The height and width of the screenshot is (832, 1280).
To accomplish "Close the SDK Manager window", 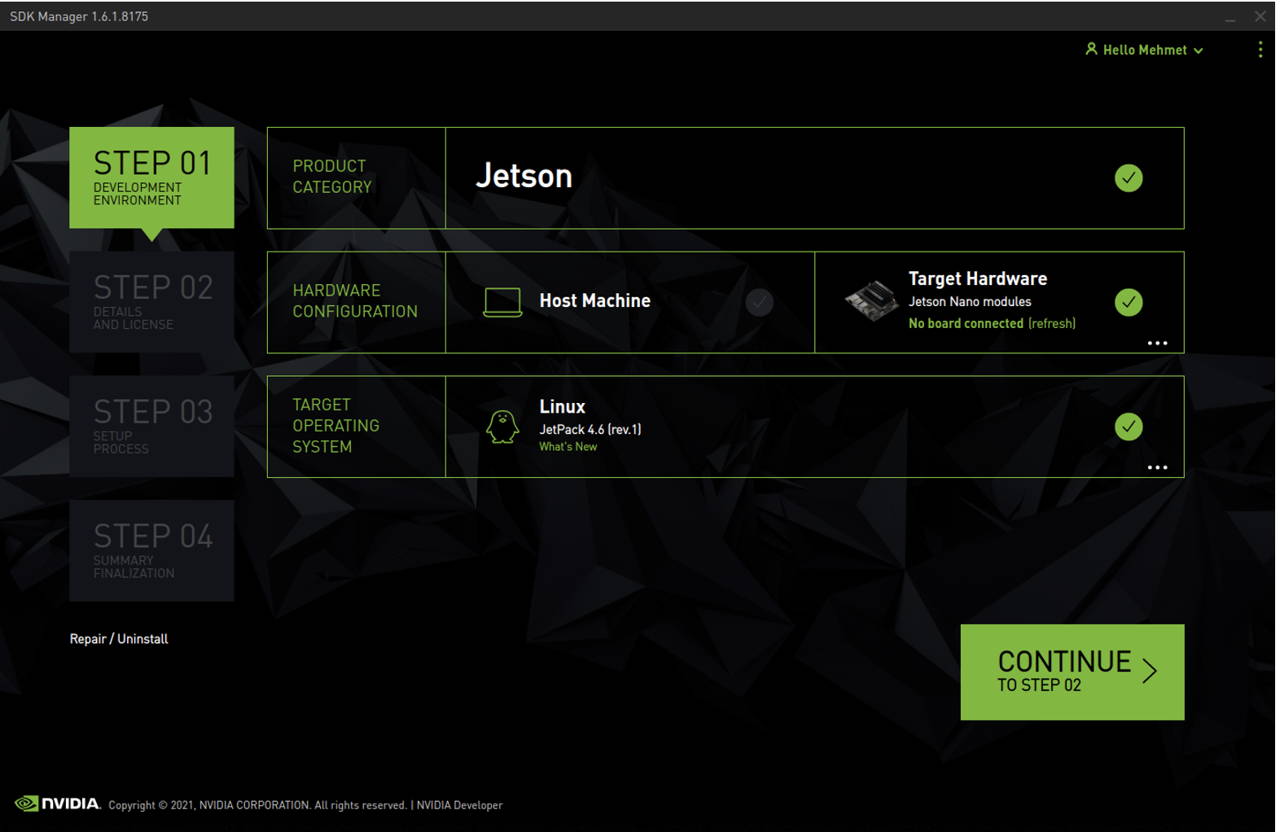I will 1260,17.
